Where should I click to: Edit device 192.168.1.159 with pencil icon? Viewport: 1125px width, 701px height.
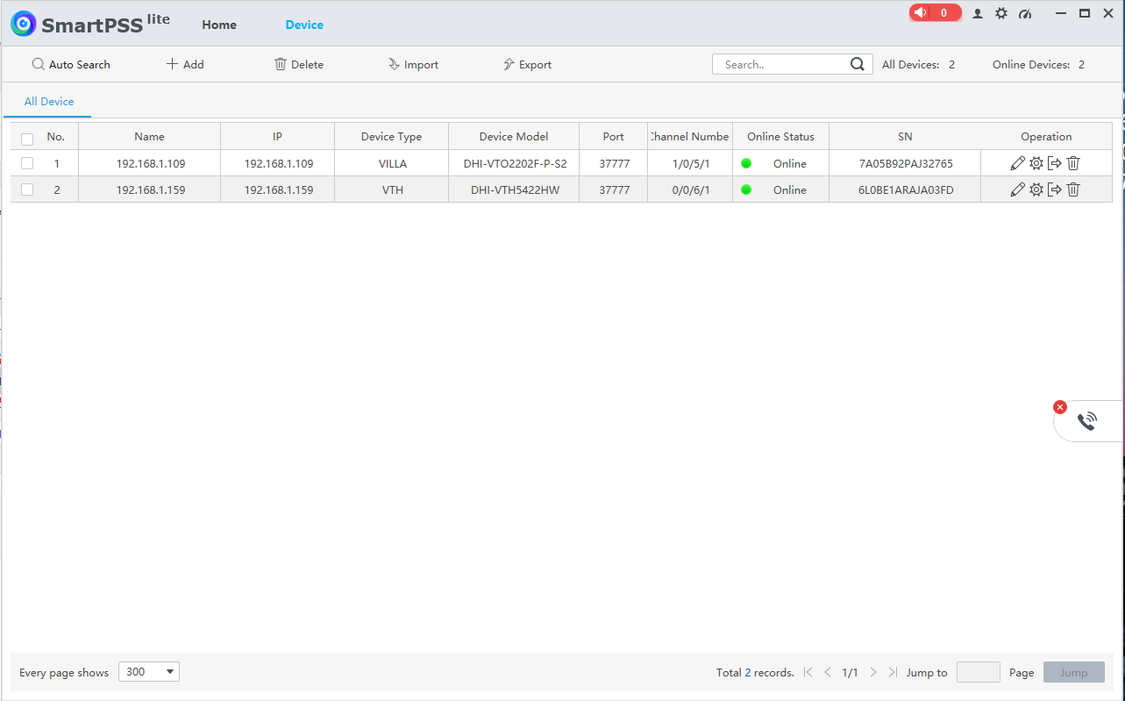(x=1017, y=190)
